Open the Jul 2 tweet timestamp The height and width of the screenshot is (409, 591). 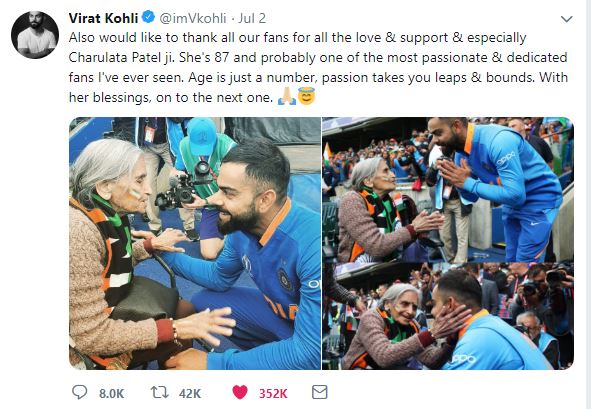(x=252, y=18)
